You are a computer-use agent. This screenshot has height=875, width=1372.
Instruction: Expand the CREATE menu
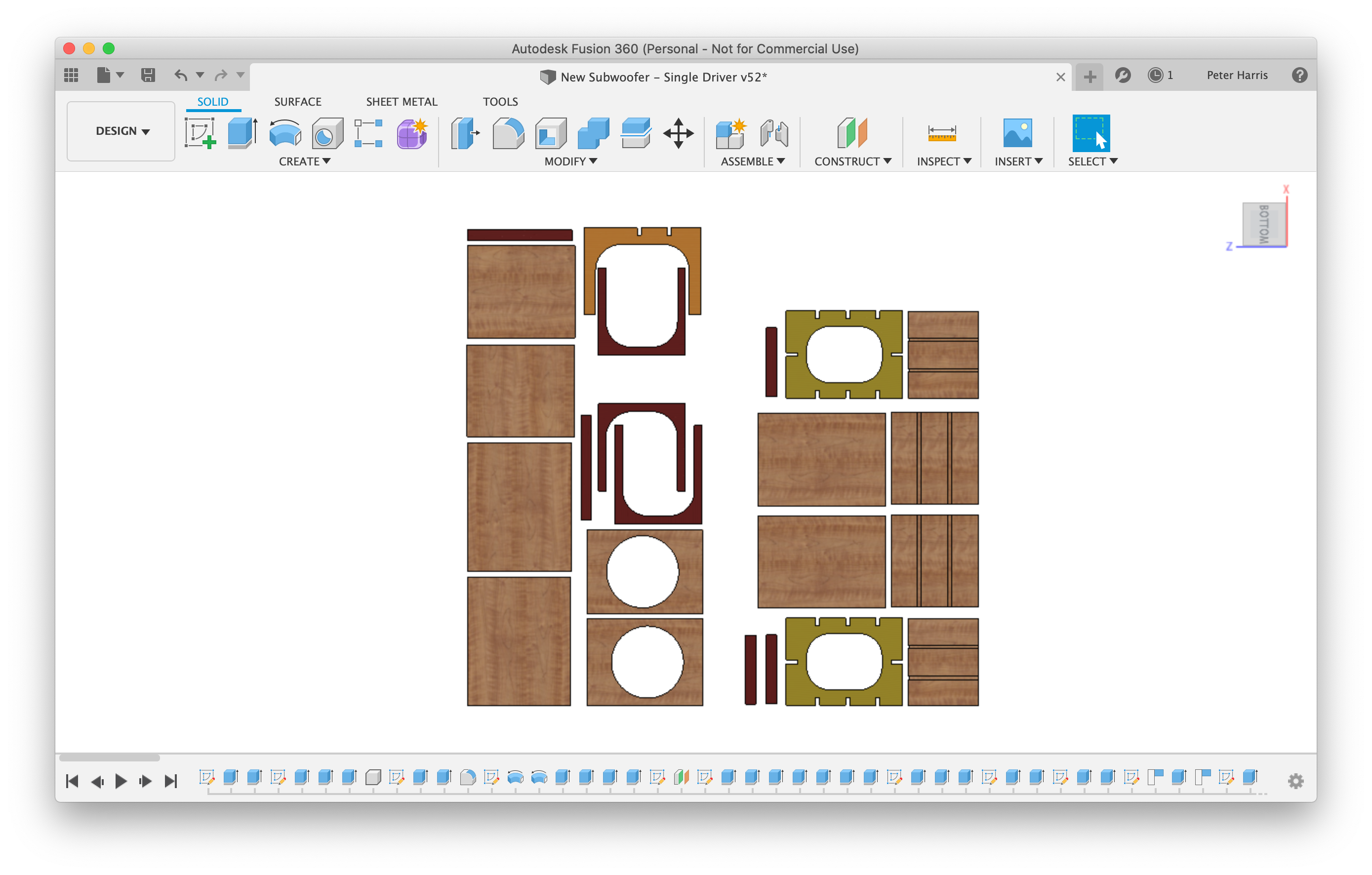[304, 161]
